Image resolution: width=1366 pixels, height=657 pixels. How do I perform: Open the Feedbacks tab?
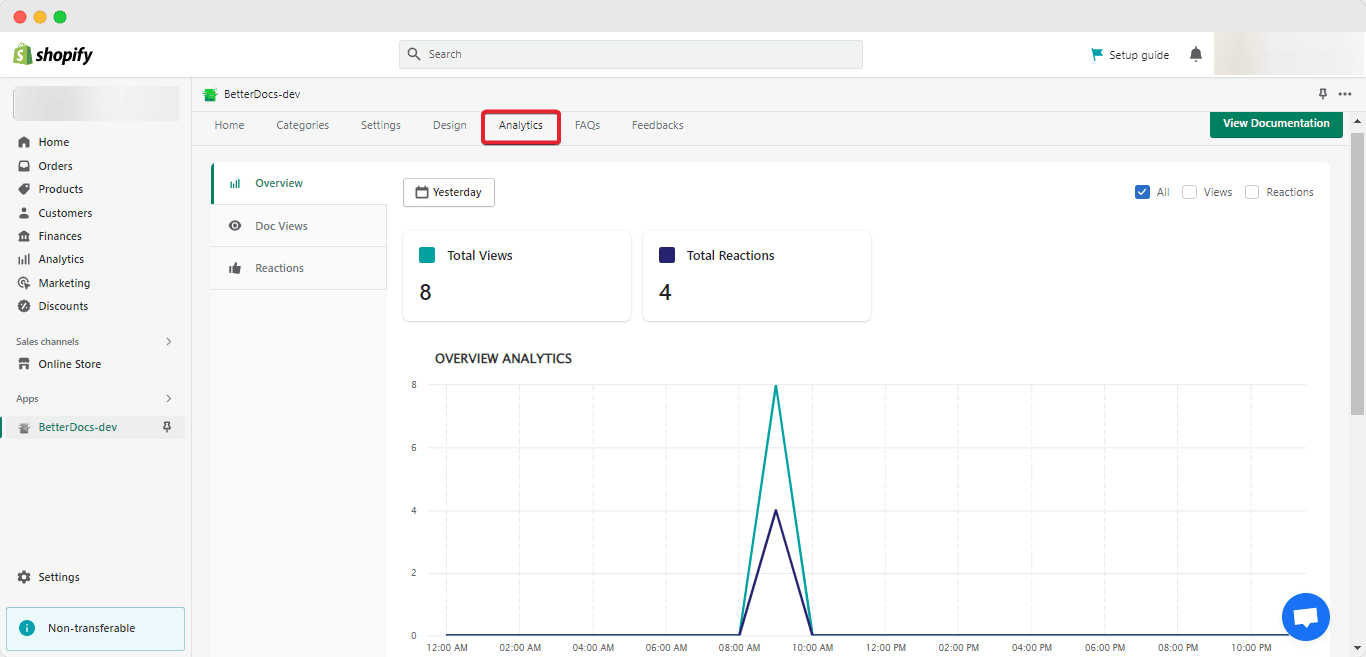click(x=658, y=125)
